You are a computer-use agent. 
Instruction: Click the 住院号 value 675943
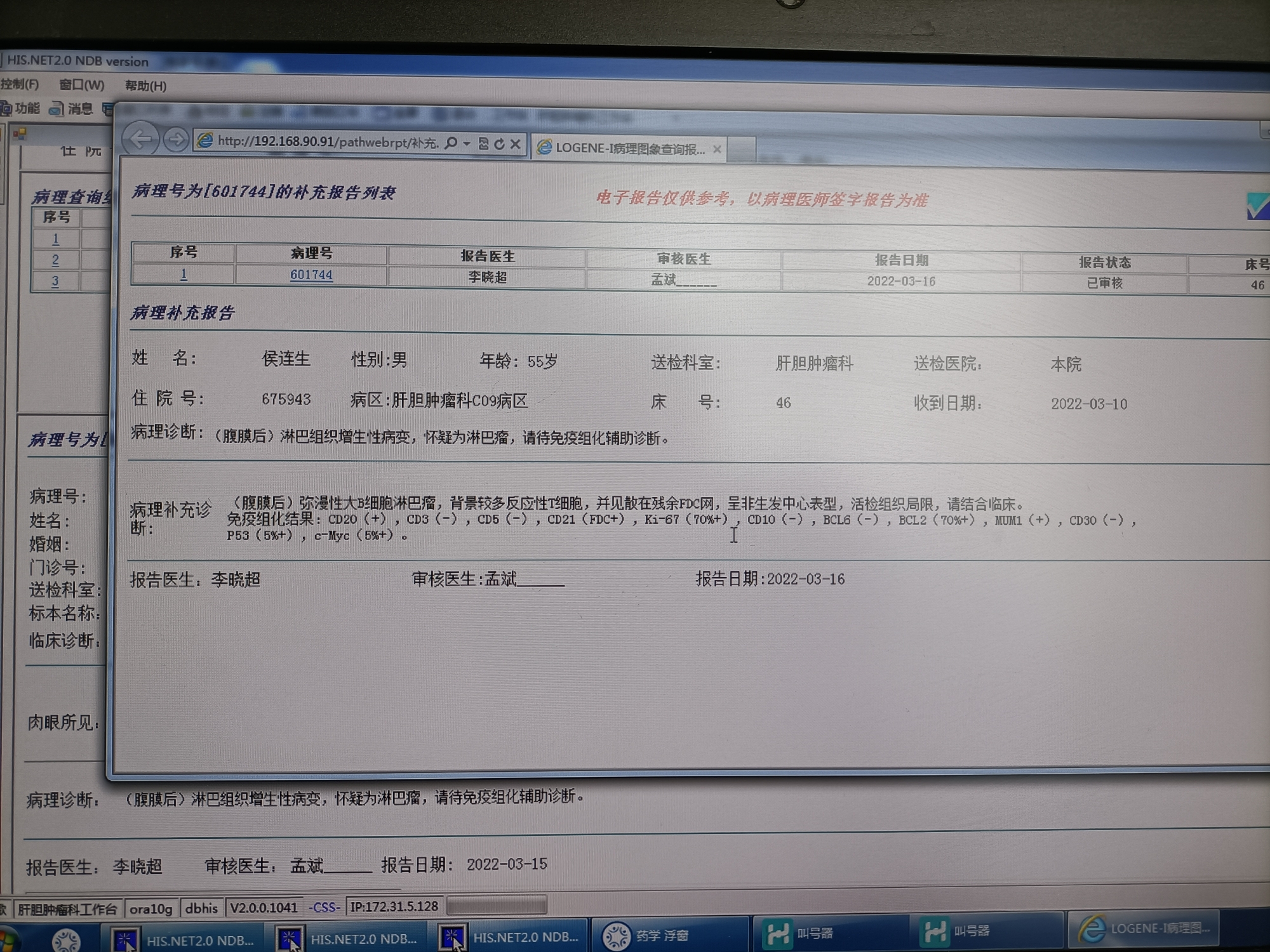286,399
